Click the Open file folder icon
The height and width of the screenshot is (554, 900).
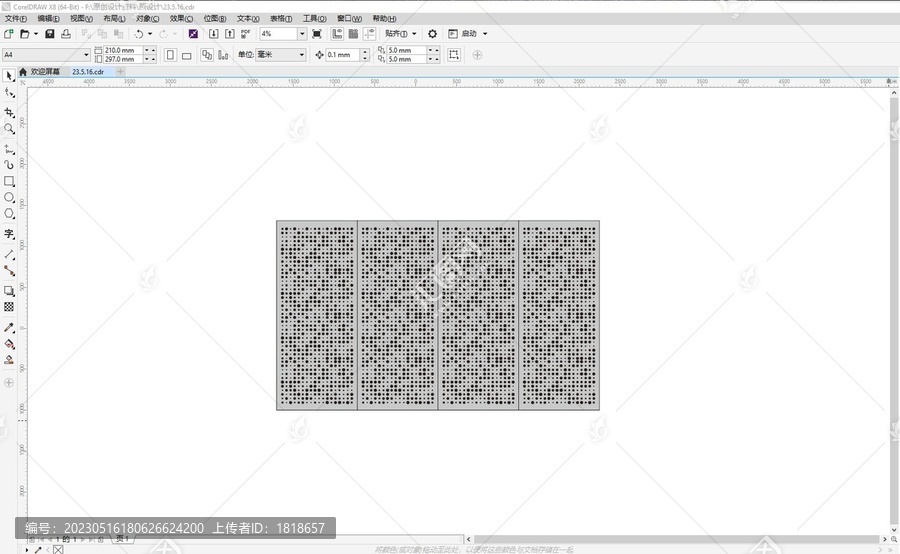24,34
